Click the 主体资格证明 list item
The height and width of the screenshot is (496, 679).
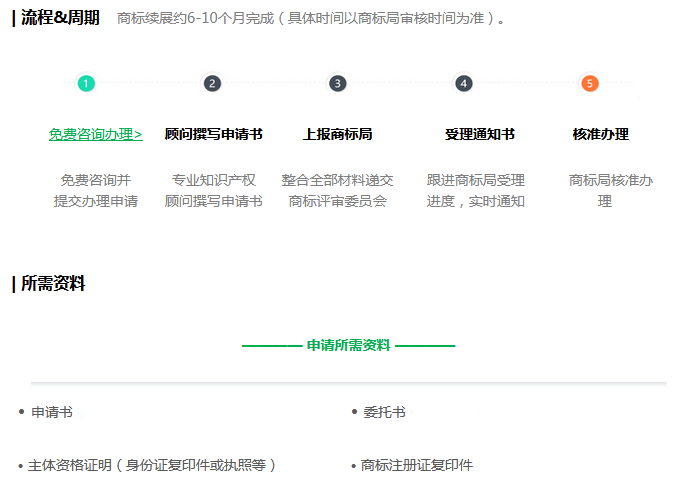[x=152, y=465]
